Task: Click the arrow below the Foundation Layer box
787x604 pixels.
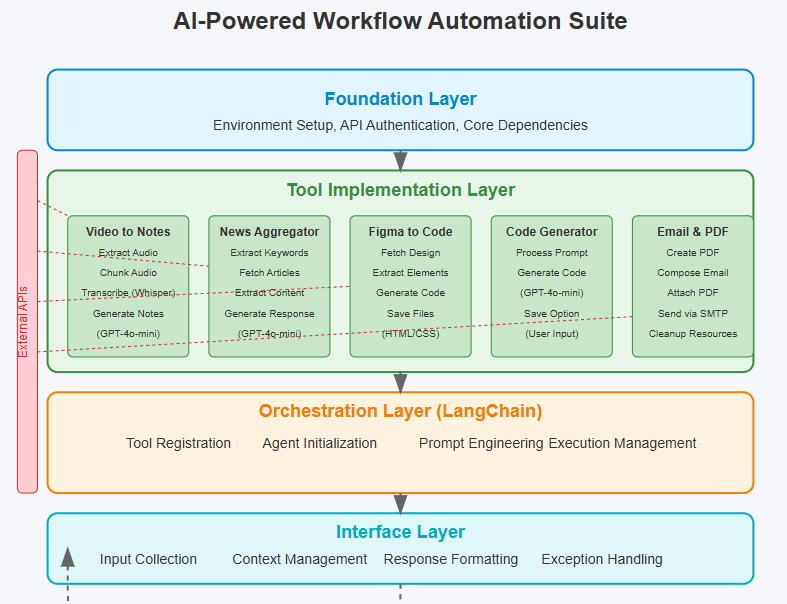Action: pos(400,160)
